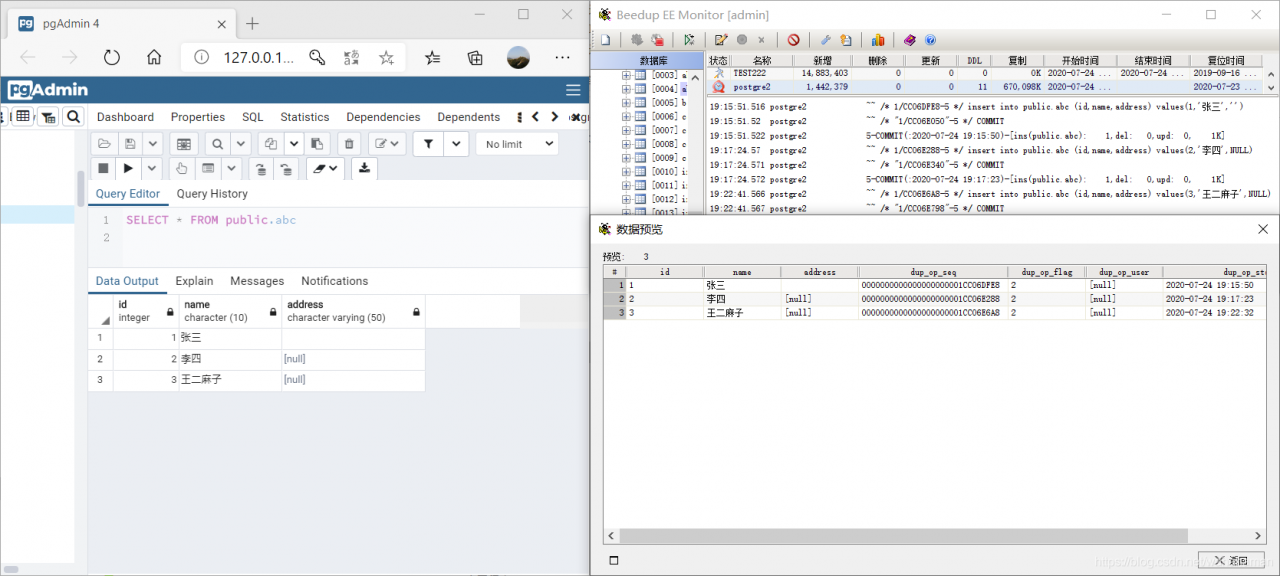This screenshot has width=1280, height=576.
Task: Click the Execute query play button
Action: click(128, 168)
